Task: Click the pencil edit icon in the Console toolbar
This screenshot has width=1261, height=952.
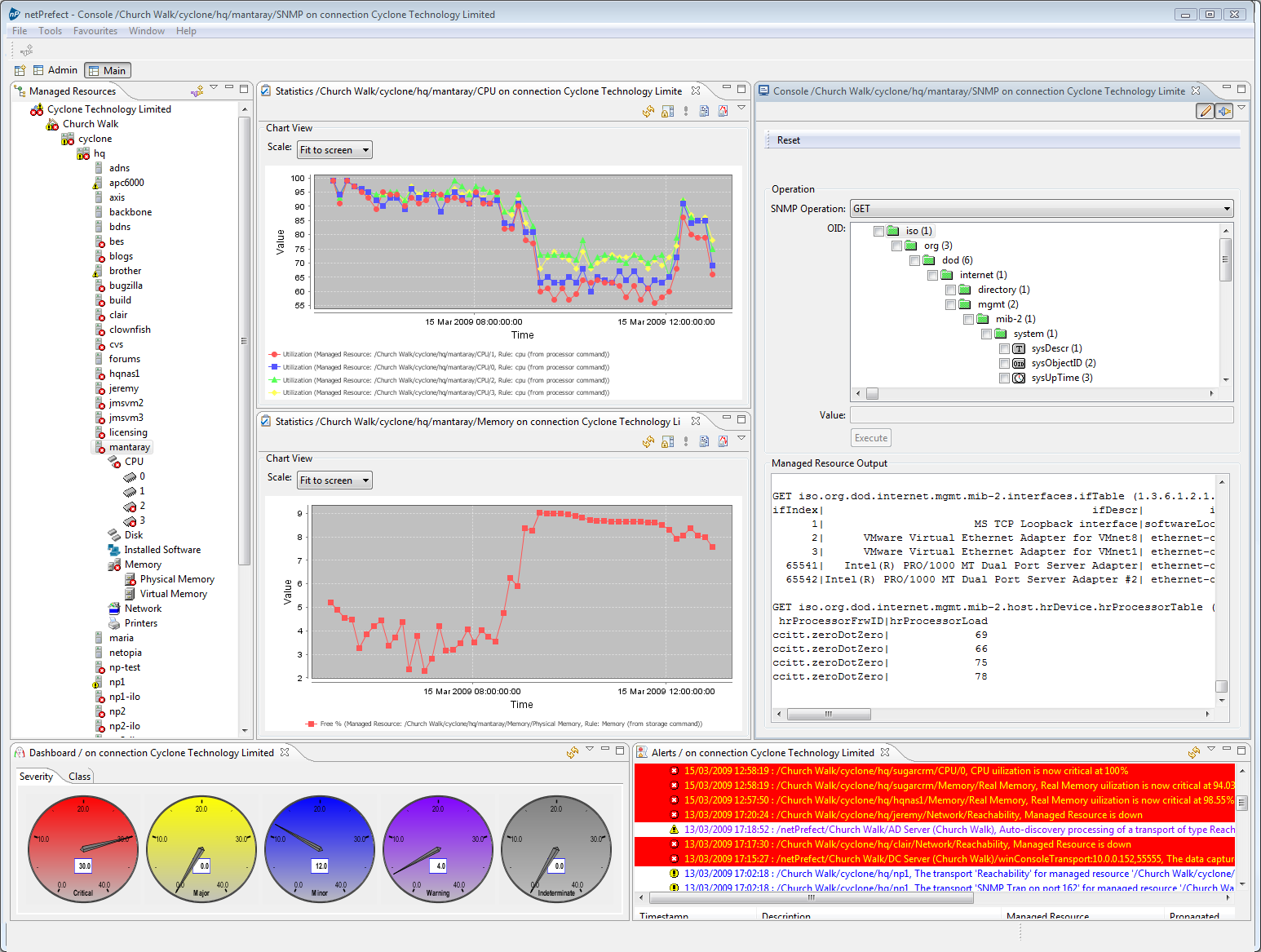Action: [x=1205, y=111]
